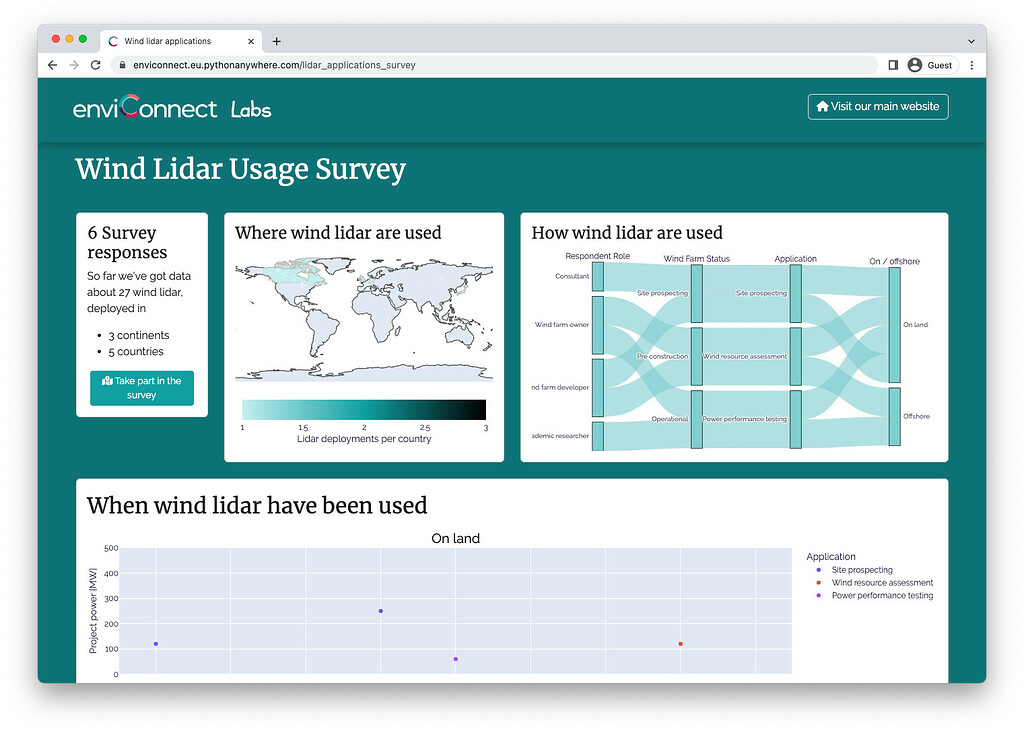Screen dimensions: 1024x733
Task: Click the Guest profile icon
Action: pyautogui.click(x=916, y=64)
